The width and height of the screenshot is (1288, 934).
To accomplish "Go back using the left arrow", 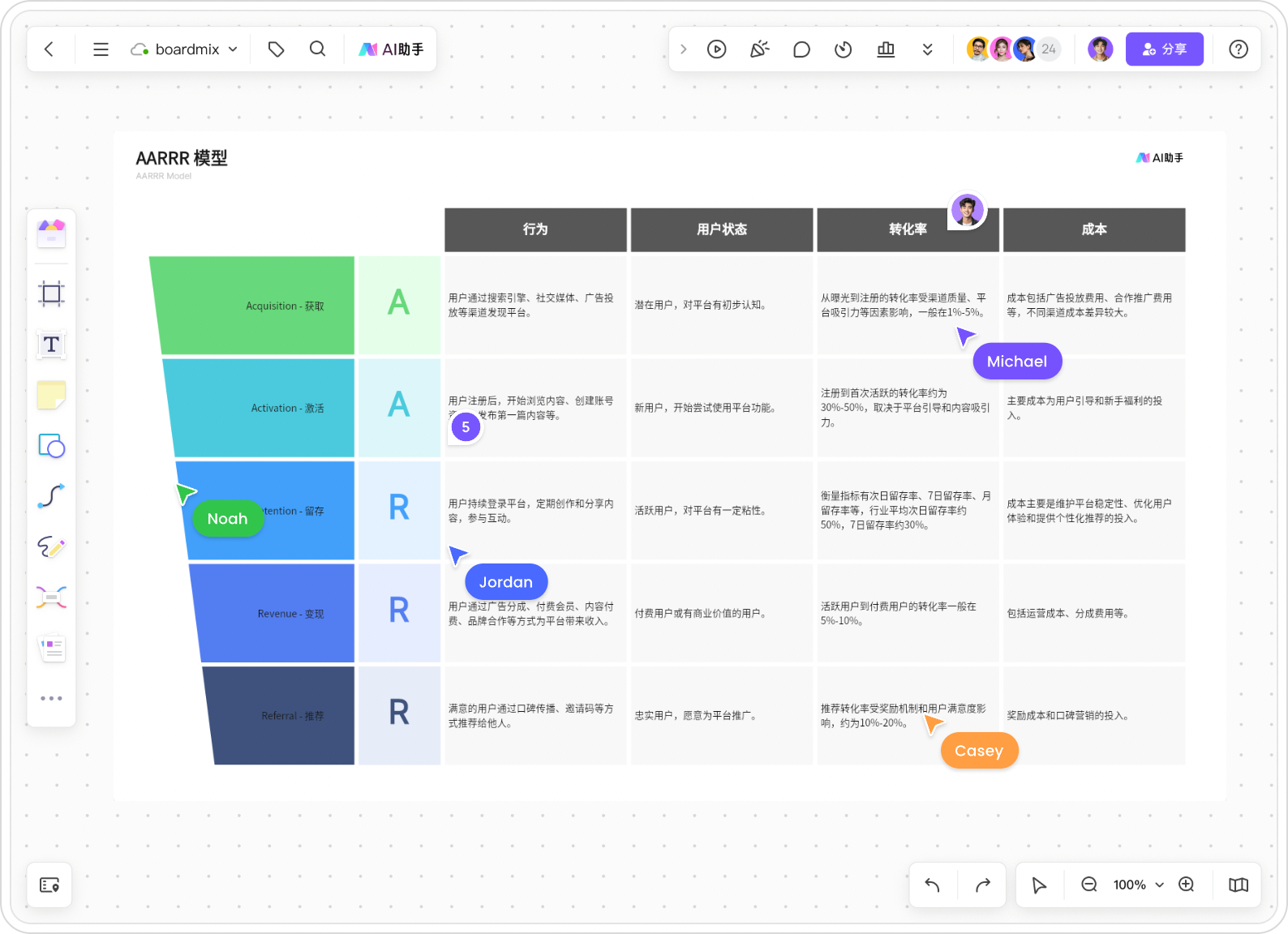I will pyautogui.click(x=49, y=49).
